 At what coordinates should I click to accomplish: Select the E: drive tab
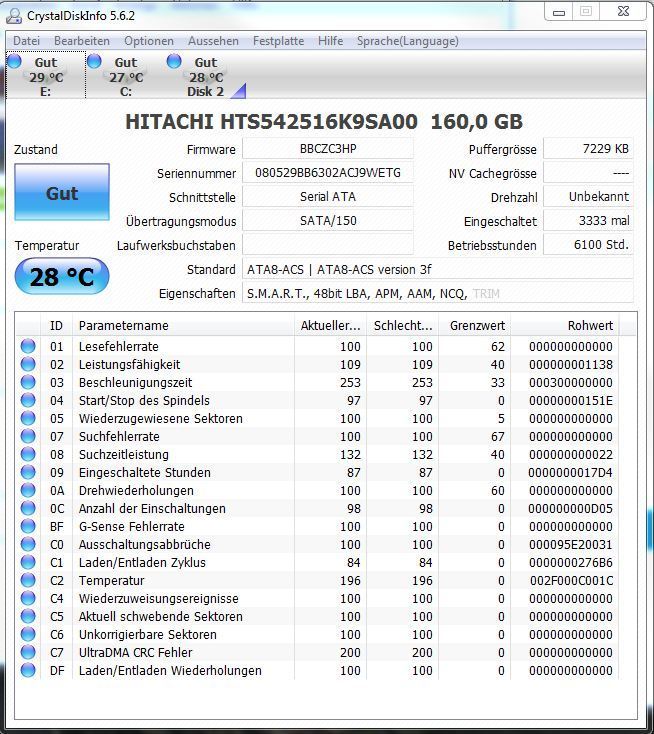pyautogui.click(x=45, y=76)
